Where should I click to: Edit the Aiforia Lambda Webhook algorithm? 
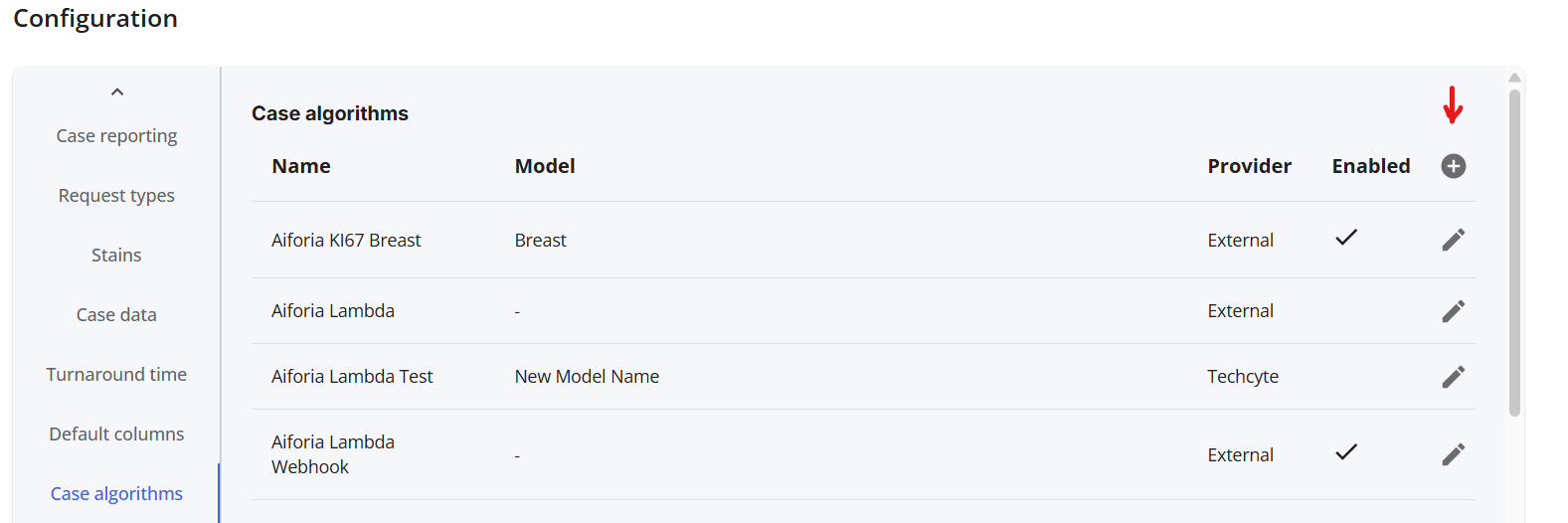point(1453,454)
